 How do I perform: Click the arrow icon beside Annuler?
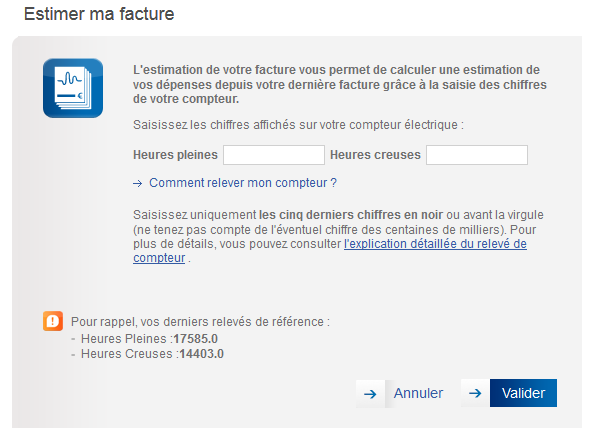370,394
